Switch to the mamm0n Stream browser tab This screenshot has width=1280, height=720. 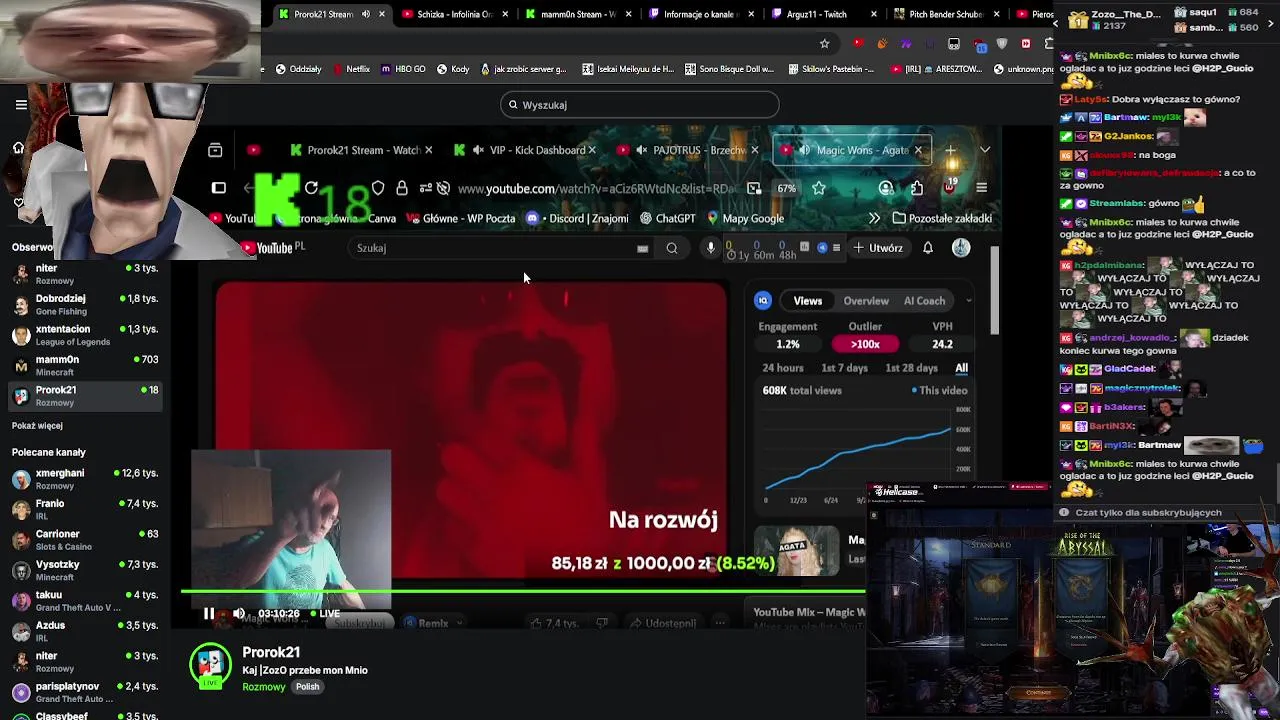[x=577, y=14]
